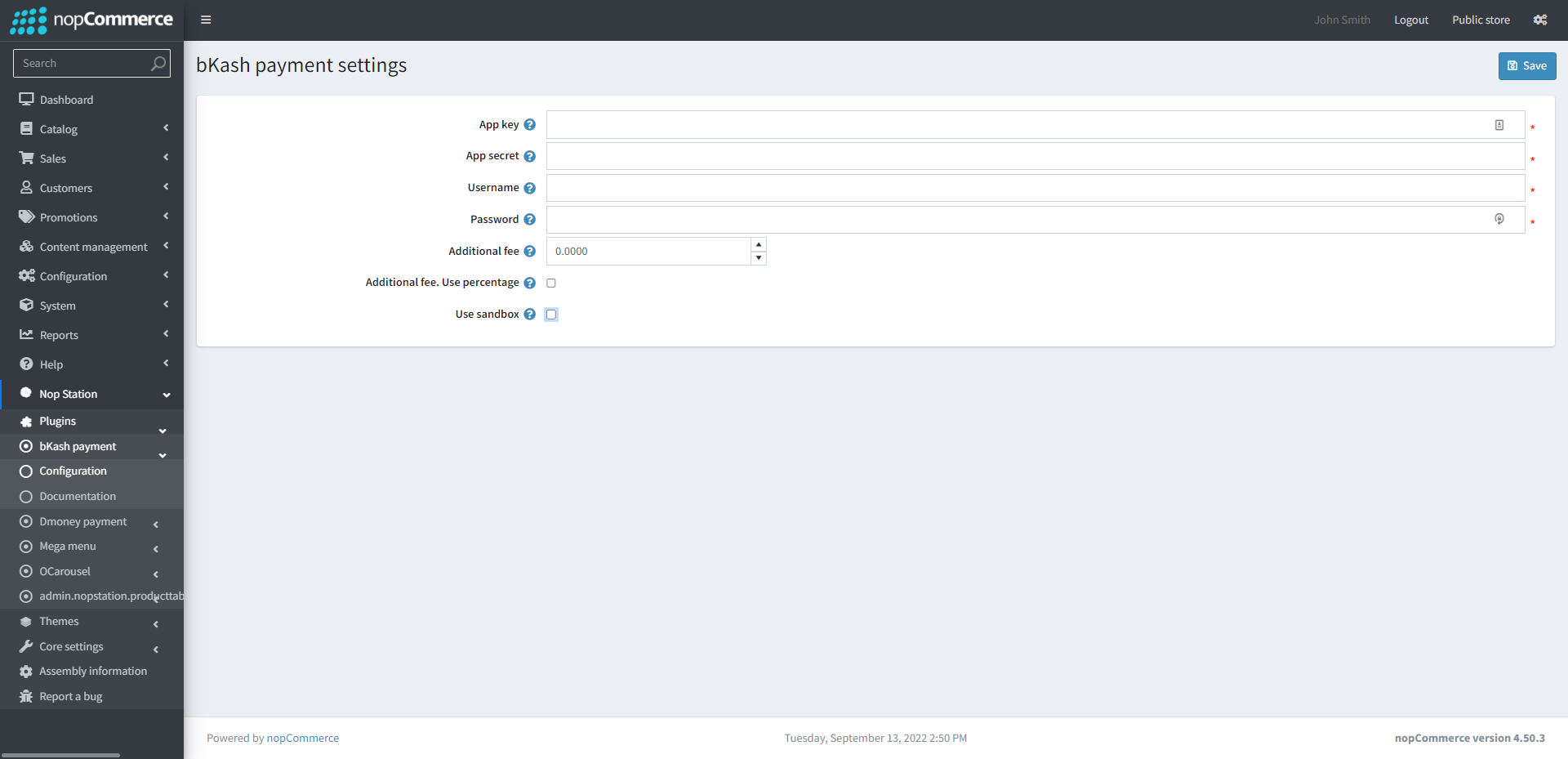Screen dimensions: 1568x759
Task: Click password manager icon in App key field
Action: (x=1499, y=125)
